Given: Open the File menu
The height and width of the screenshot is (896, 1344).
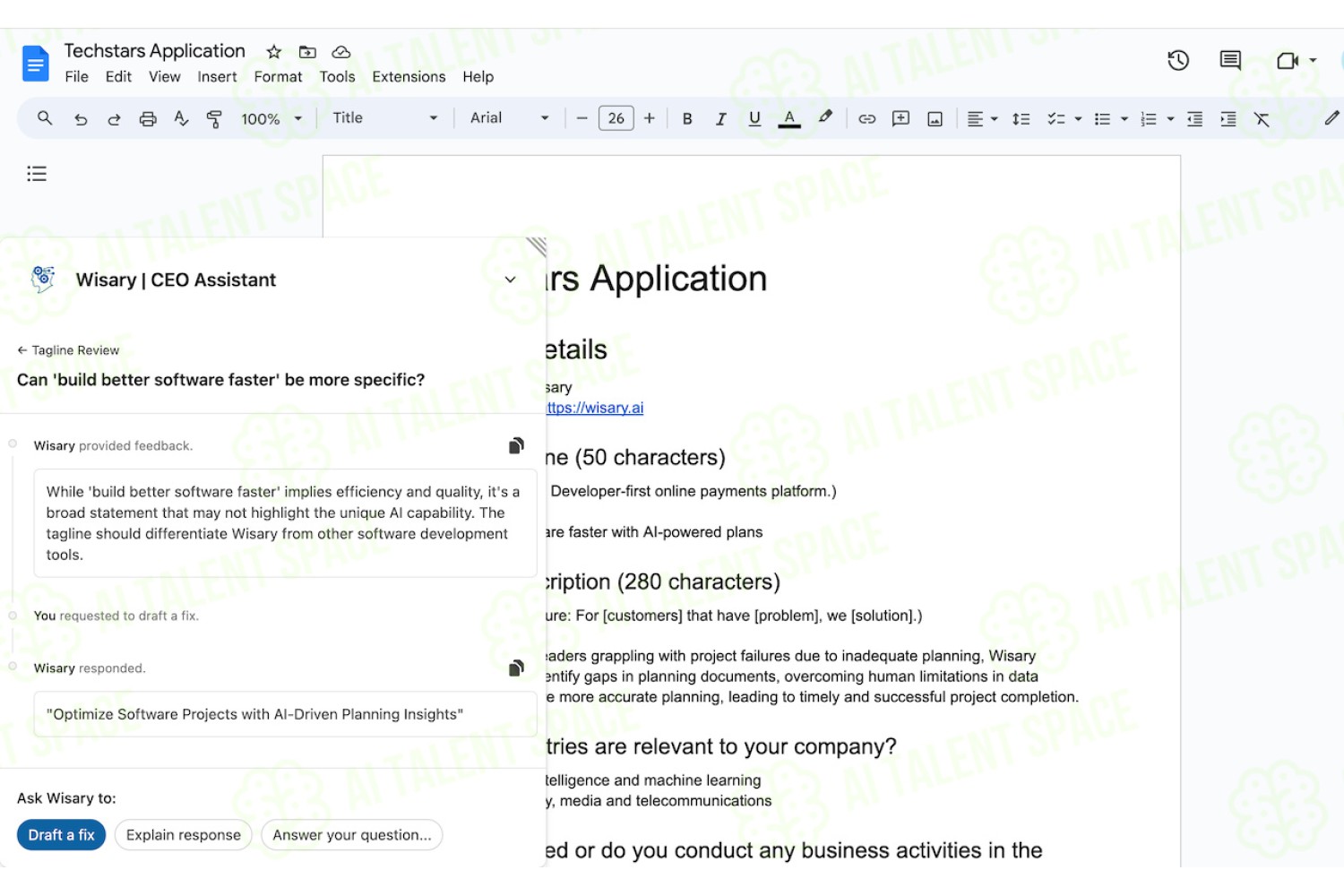Looking at the screenshot, I should click(x=76, y=77).
